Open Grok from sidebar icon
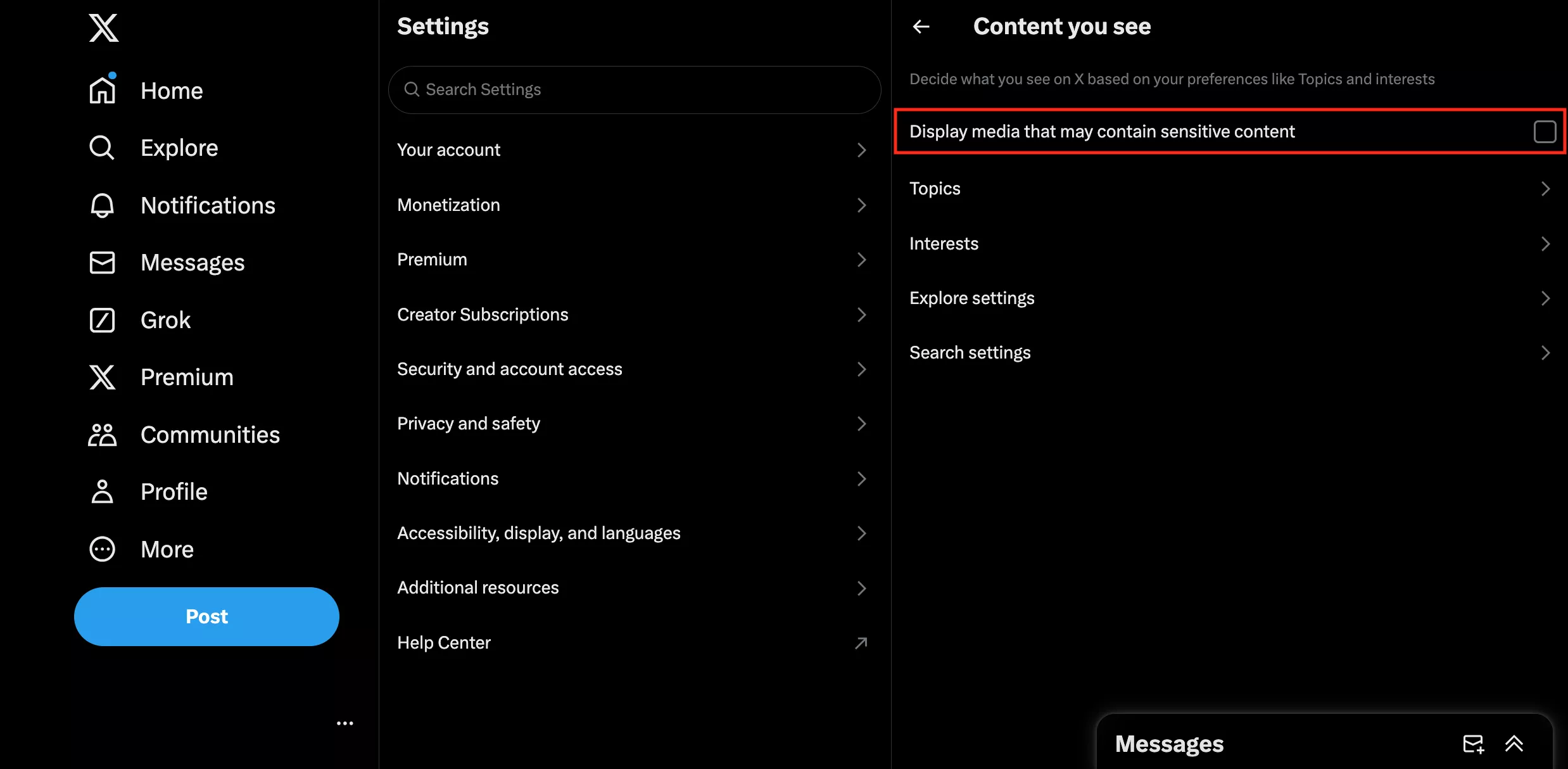 [102, 320]
